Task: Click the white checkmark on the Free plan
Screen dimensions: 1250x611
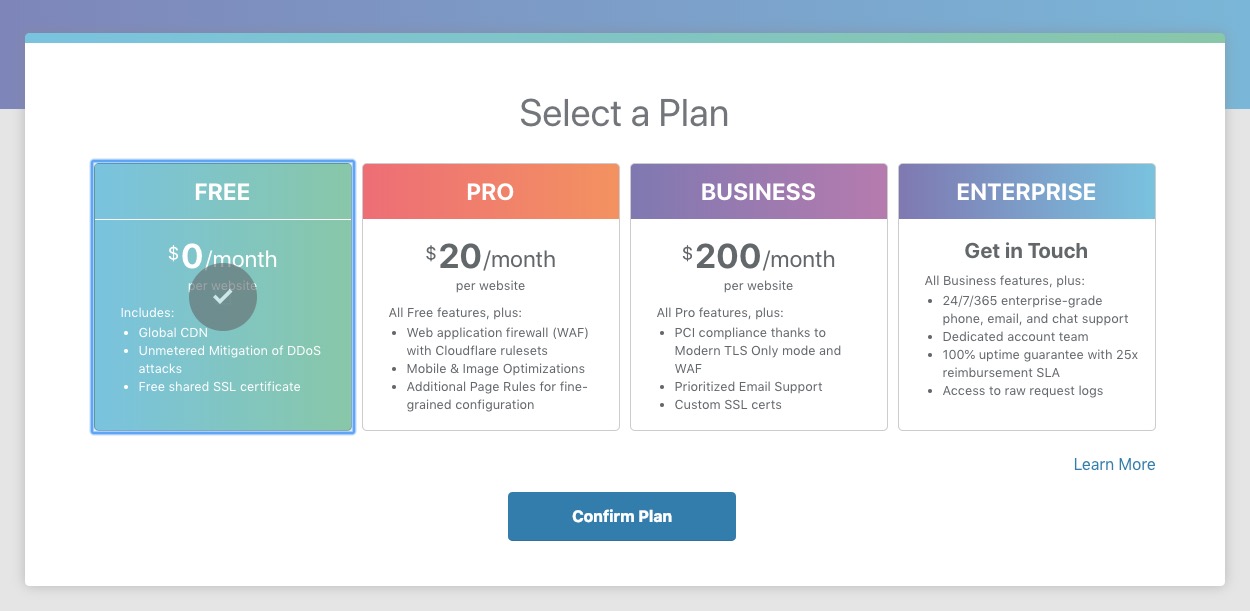Action: (223, 297)
